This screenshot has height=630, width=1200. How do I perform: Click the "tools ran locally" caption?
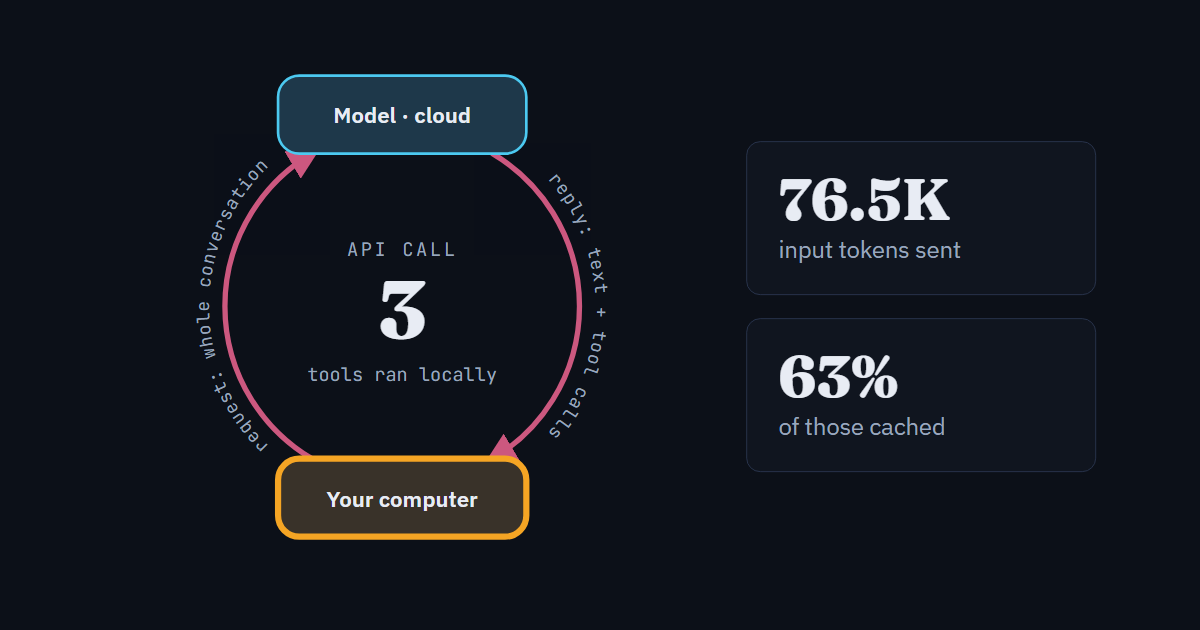[x=402, y=374]
